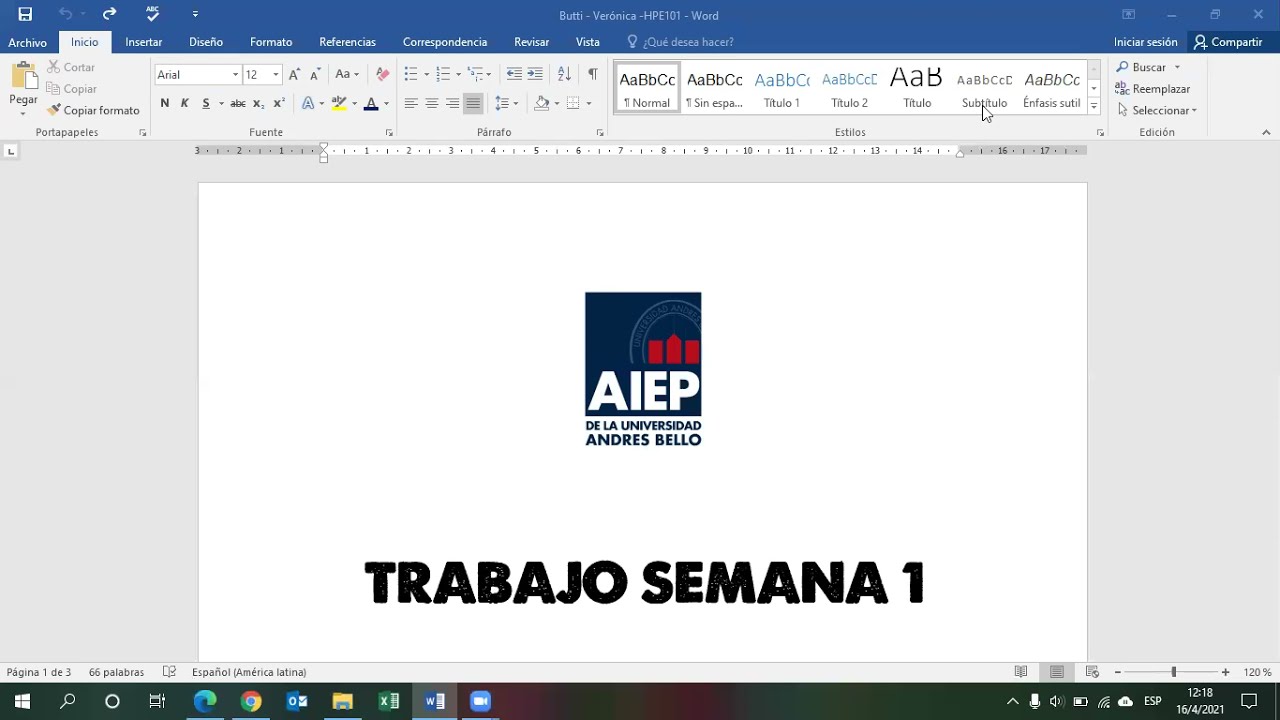Image resolution: width=1280 pixels, height=720 pixels.
Task: Toggle show paragraph marks ¶
Action: (x=593, y=74)
